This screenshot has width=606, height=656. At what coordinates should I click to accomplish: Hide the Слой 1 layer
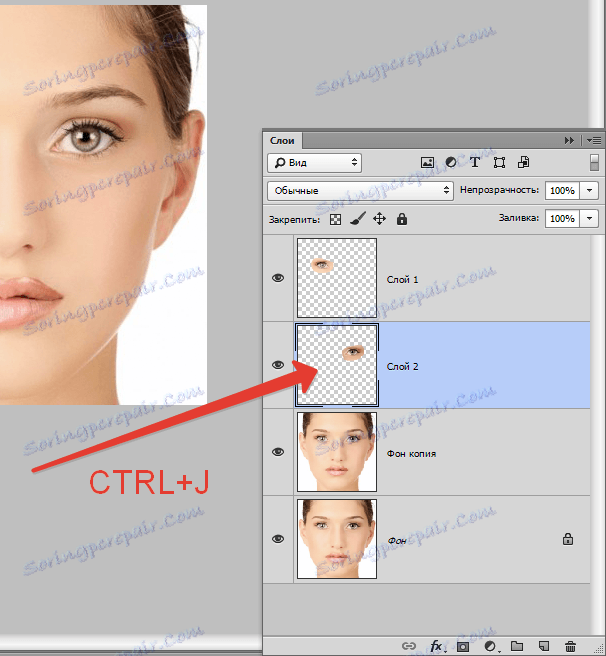click(278, 278)
